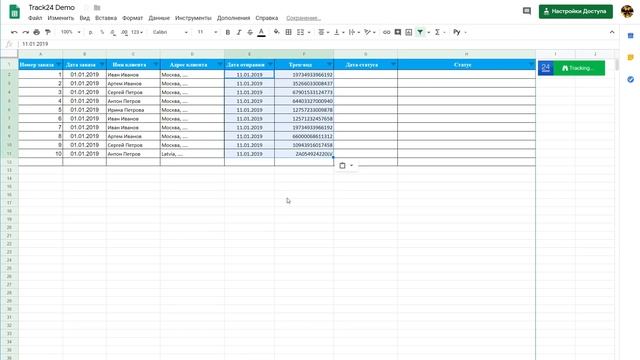Click the Сохранение status text
This screenshot has width=640, height=360.
pos(303,18)
